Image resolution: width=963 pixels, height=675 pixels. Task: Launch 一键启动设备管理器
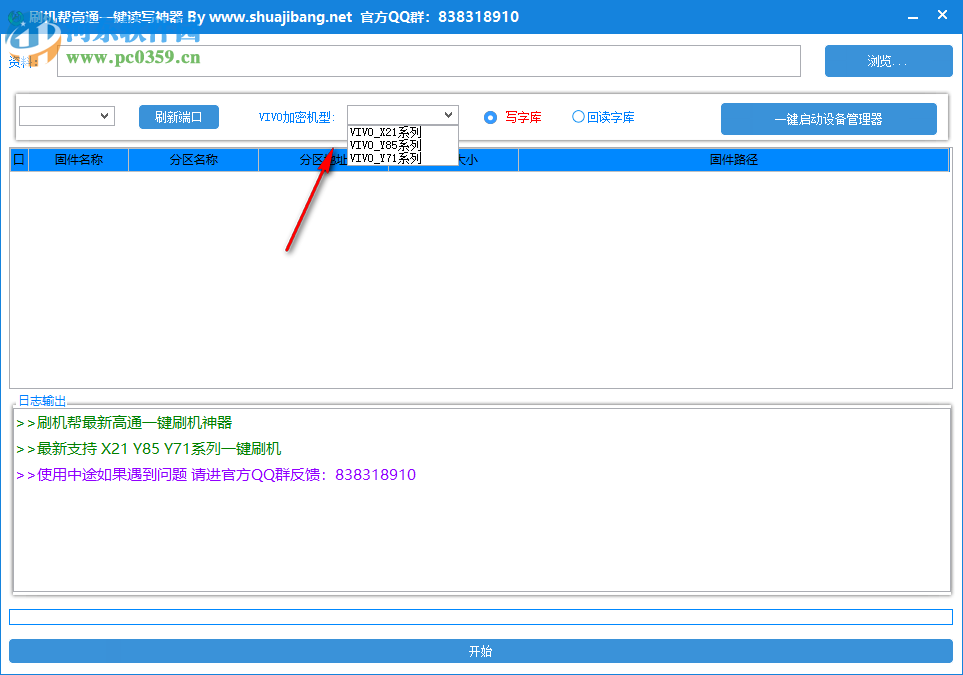click(828, 119)
